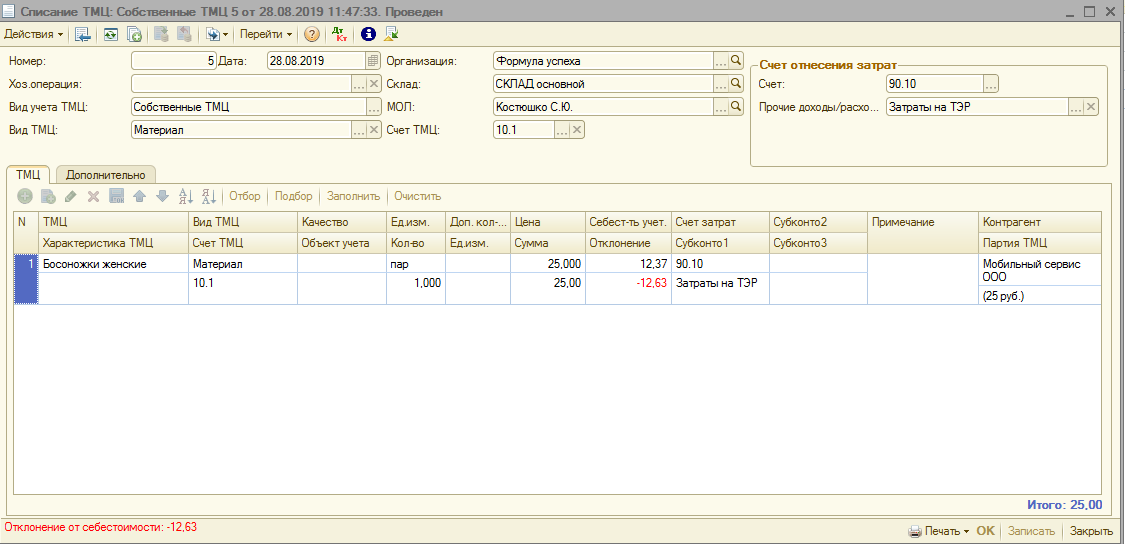The width and height of the screenshot is (1125, 544).
Task: Click the add row icon in ТМЦ table toolbar
Action: 25,196
